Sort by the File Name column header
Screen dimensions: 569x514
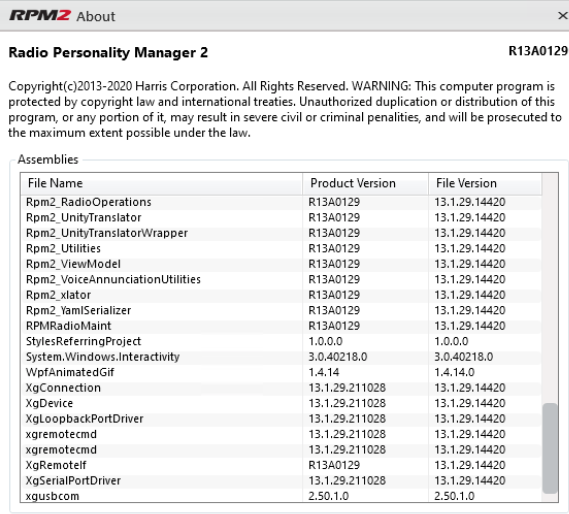coord(161,183)
